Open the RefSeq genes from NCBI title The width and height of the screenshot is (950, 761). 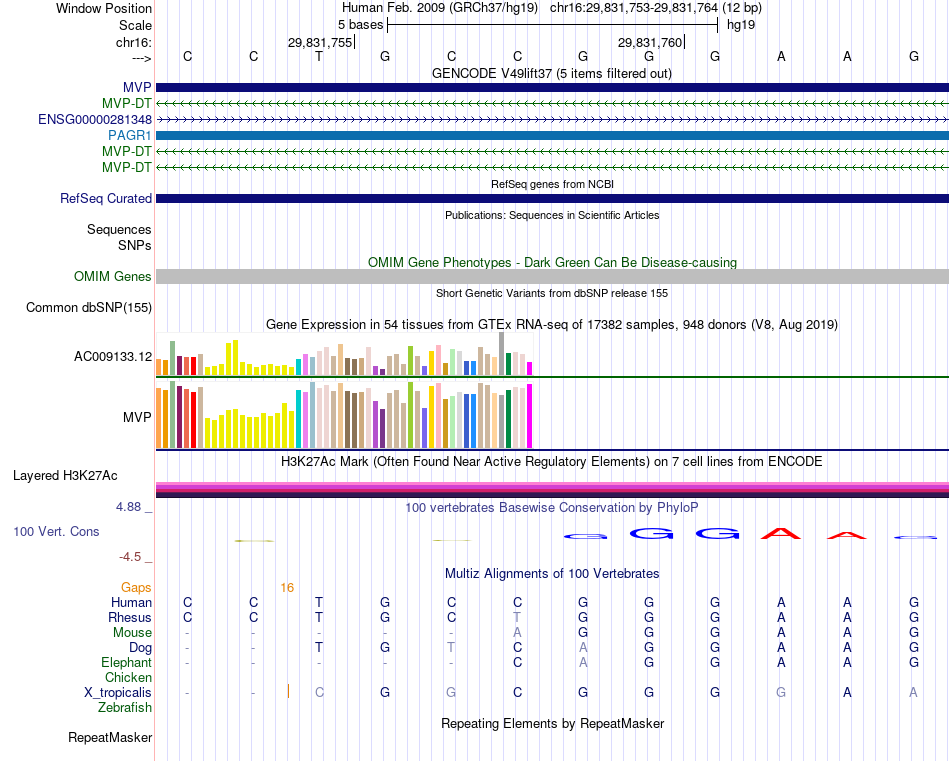pyautogui.click(x=552, y=184)
